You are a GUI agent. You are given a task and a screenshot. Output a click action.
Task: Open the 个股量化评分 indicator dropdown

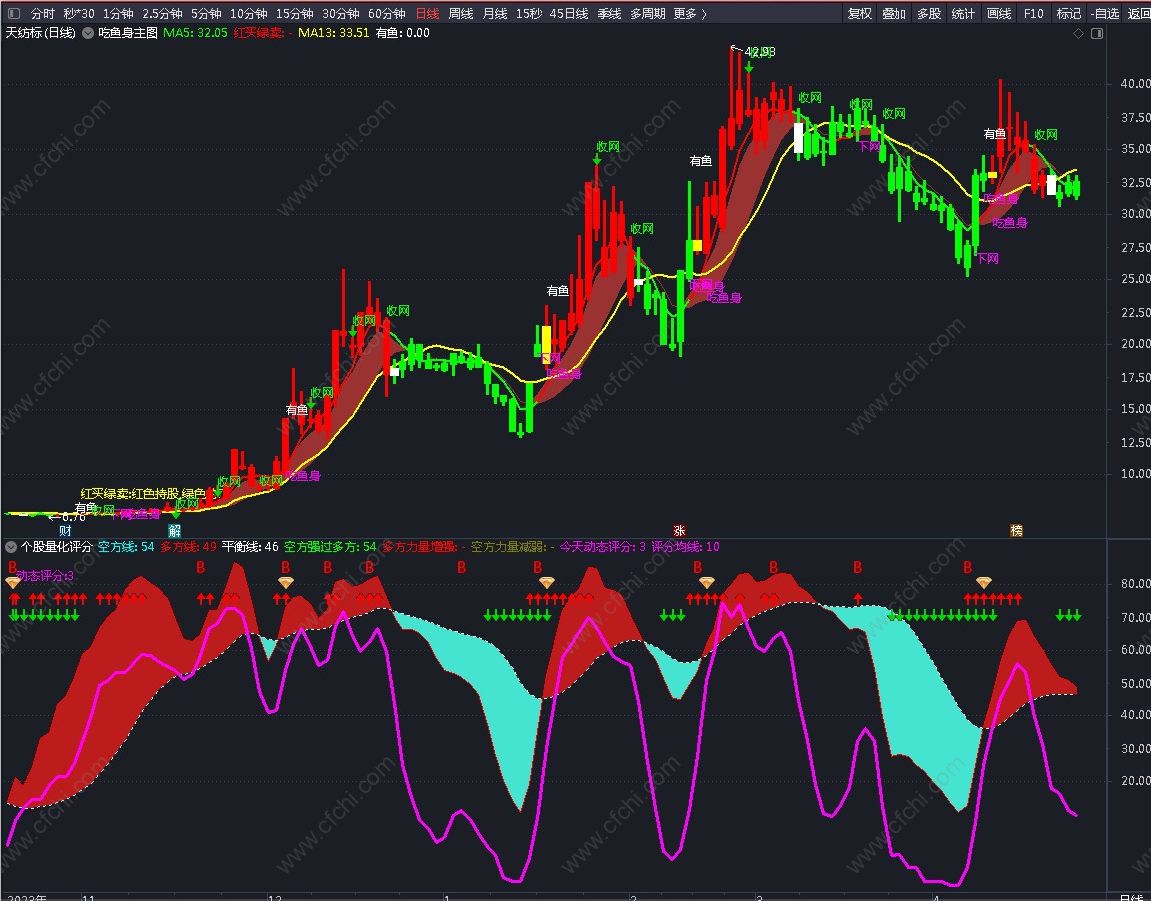click(11, 547)
